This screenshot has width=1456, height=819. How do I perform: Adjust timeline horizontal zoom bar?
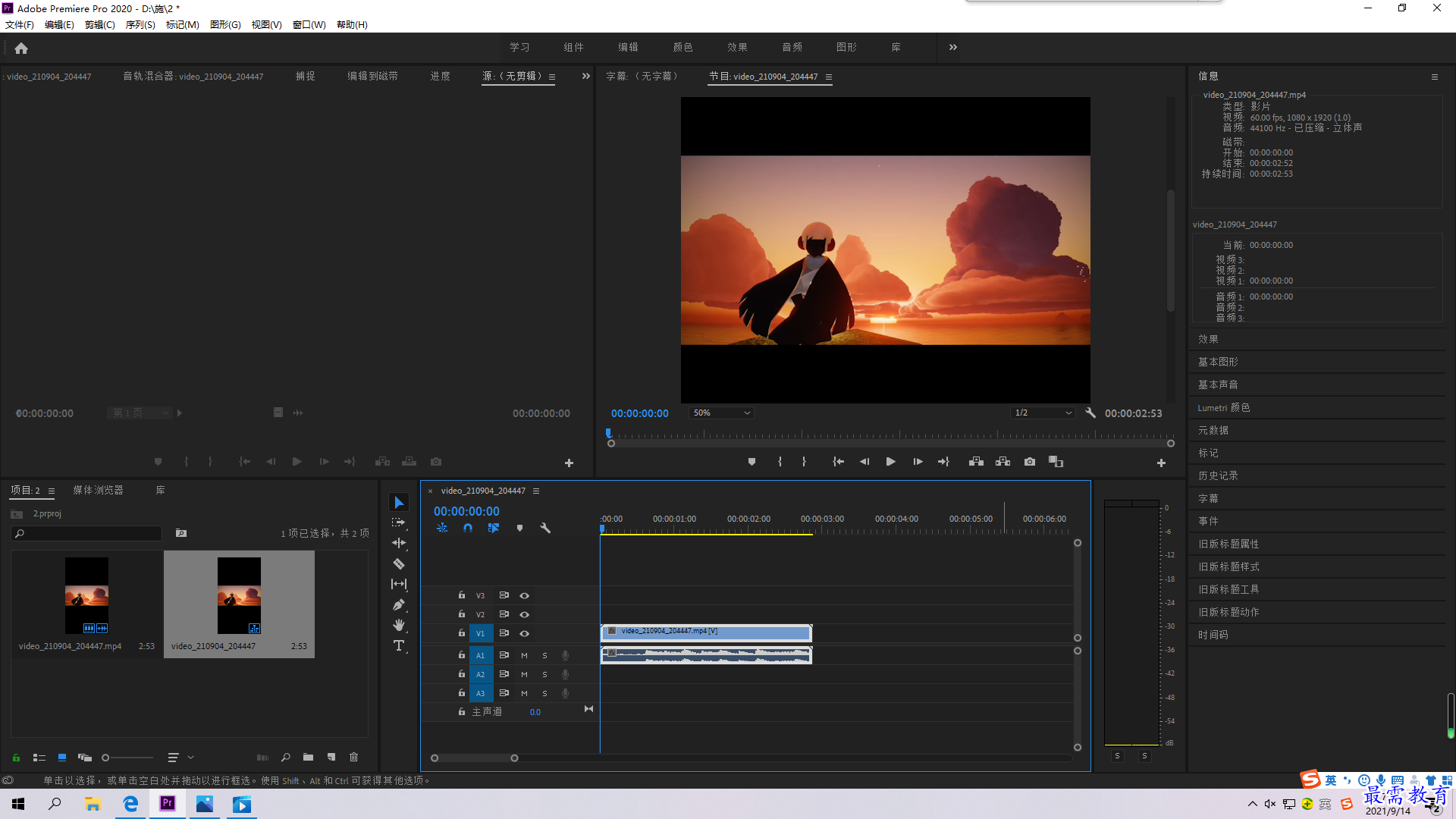[x=474, y=758]
